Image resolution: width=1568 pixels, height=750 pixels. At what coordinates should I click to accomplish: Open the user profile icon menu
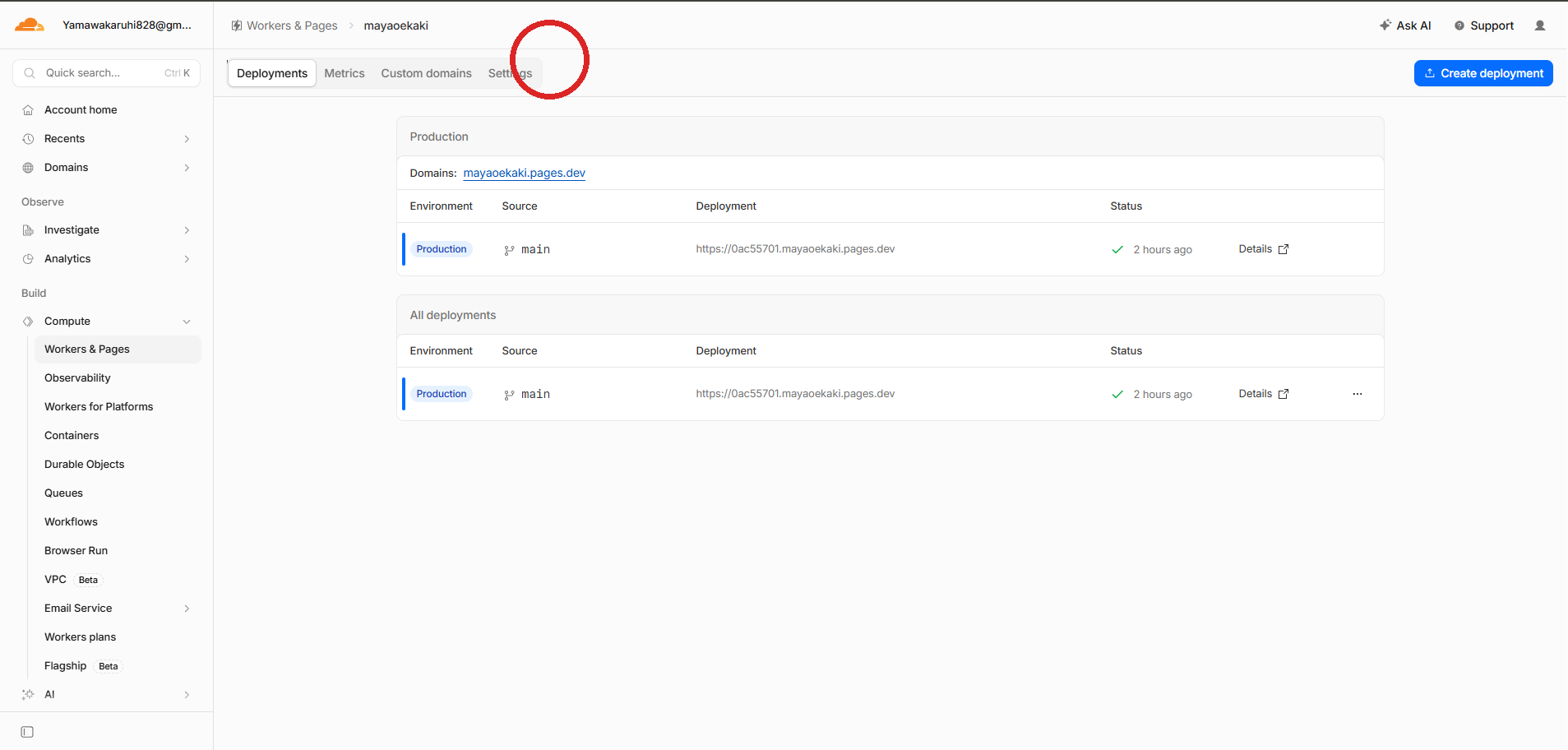tap(1540, 25)
